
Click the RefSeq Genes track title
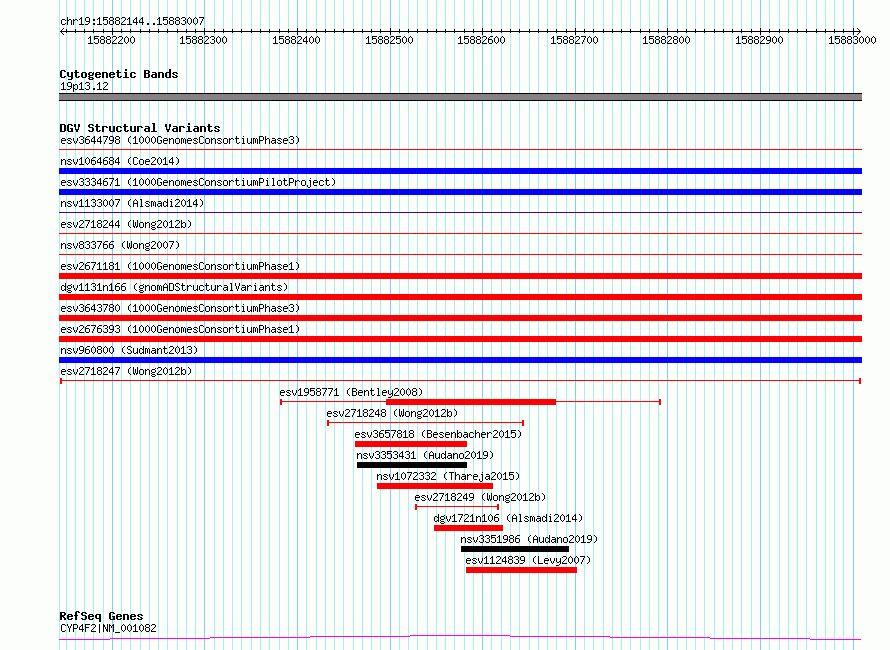coord(101,617)
